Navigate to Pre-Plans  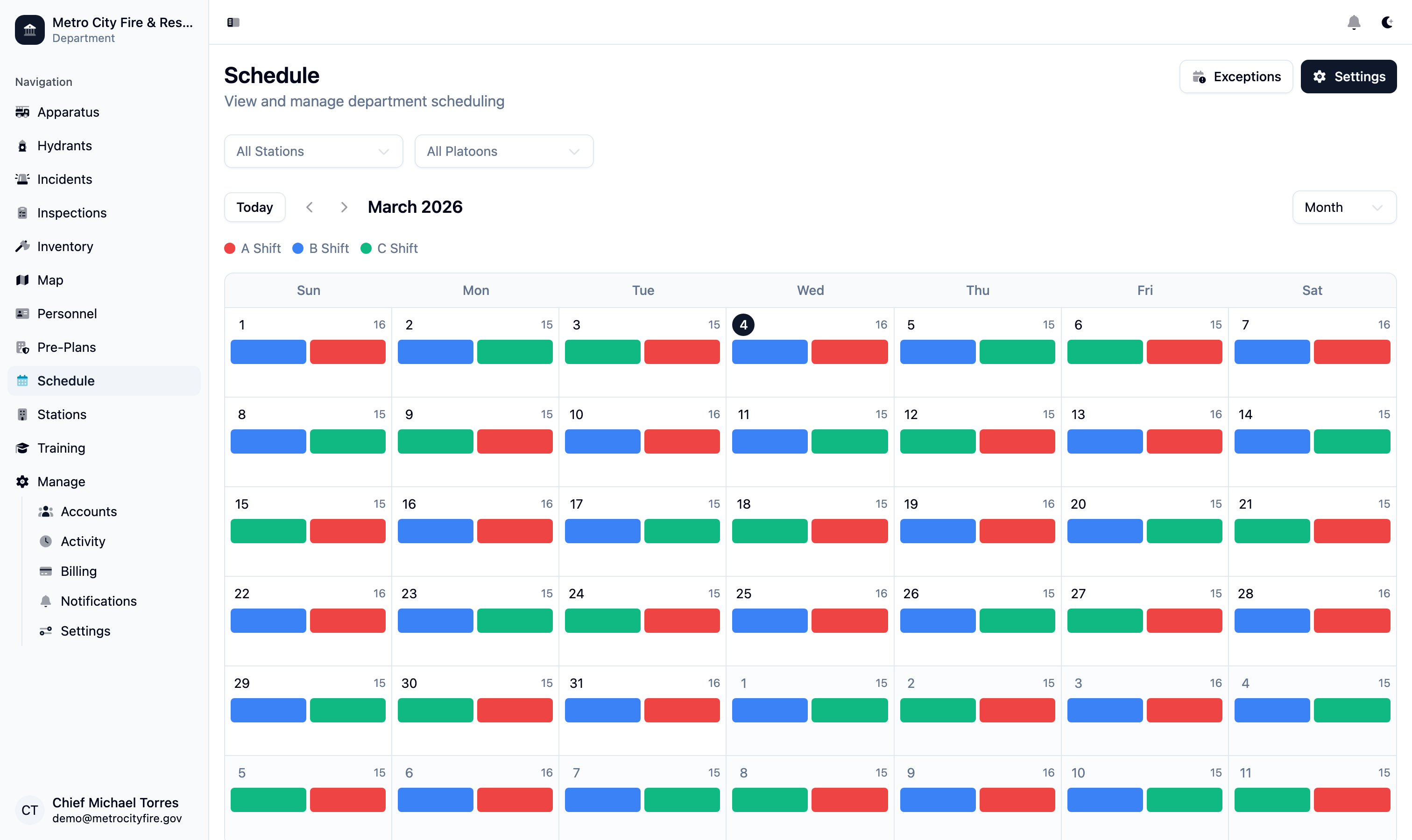click(x=66, y=347)
